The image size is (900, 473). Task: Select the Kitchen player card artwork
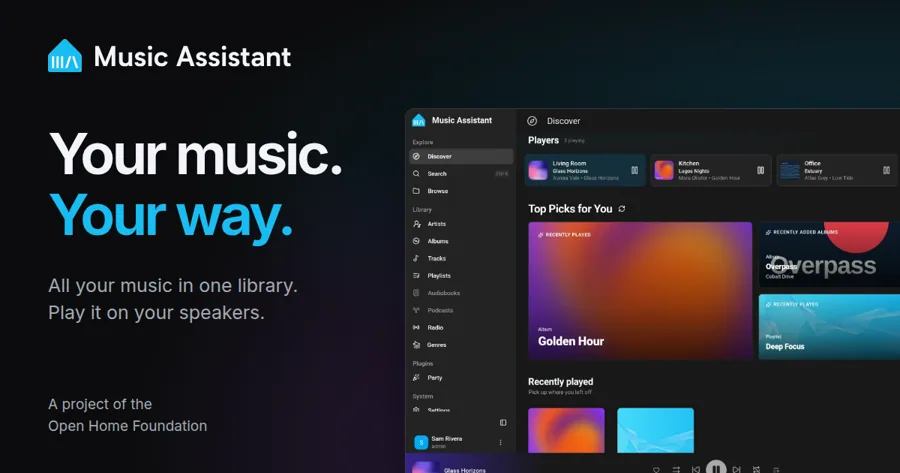coord(664,170)
